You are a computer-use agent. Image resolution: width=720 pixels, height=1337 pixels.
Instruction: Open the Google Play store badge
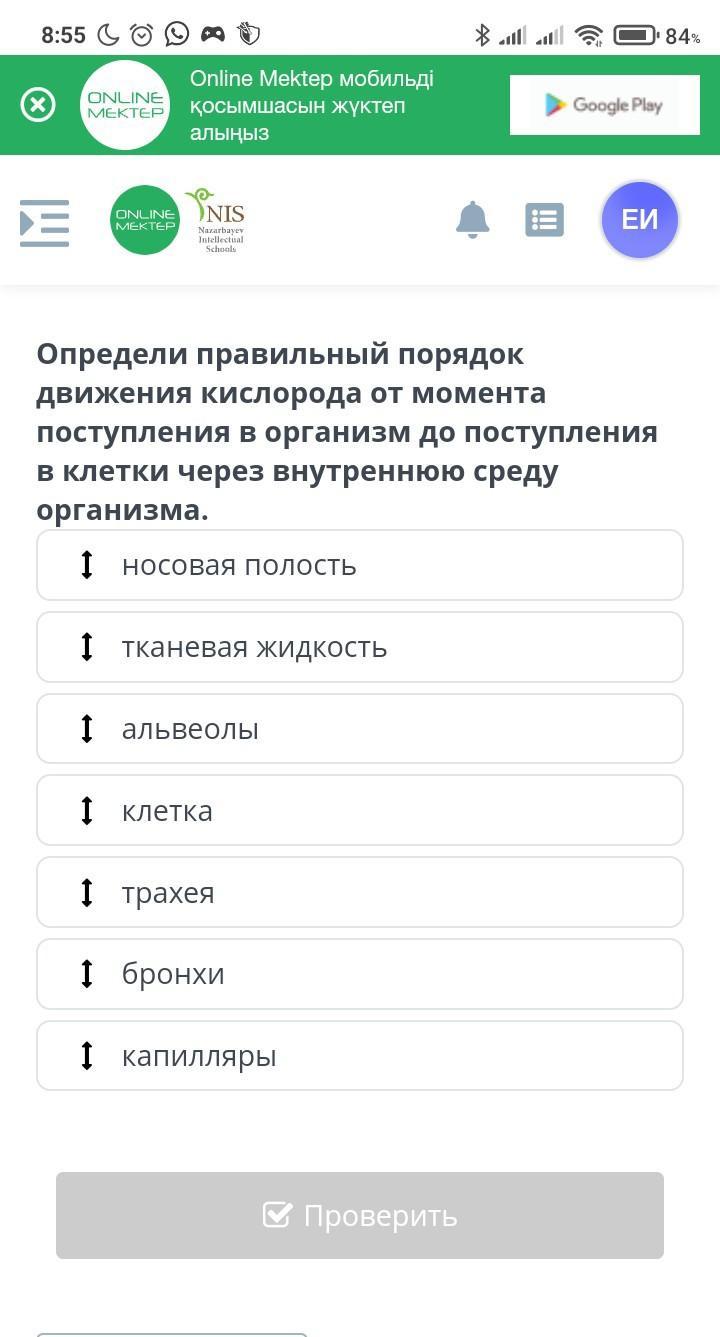604,105
